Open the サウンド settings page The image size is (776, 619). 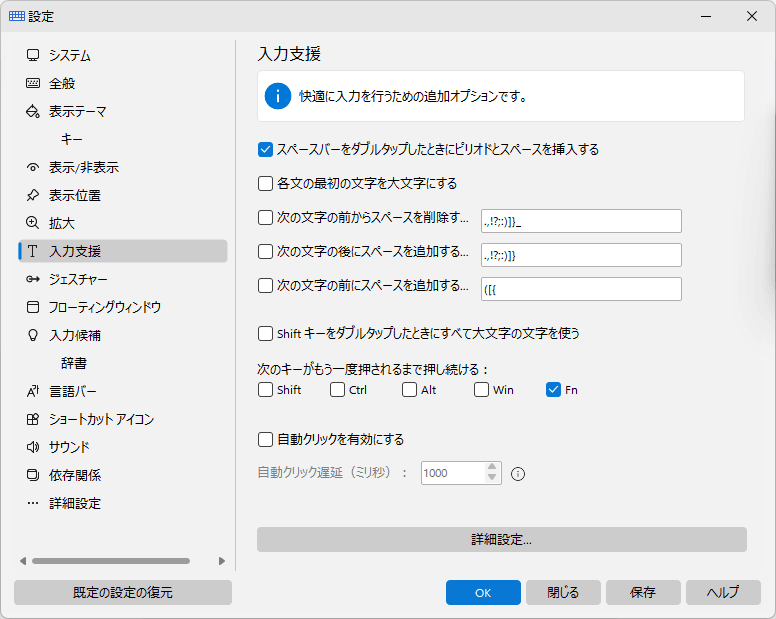(123, 447)
